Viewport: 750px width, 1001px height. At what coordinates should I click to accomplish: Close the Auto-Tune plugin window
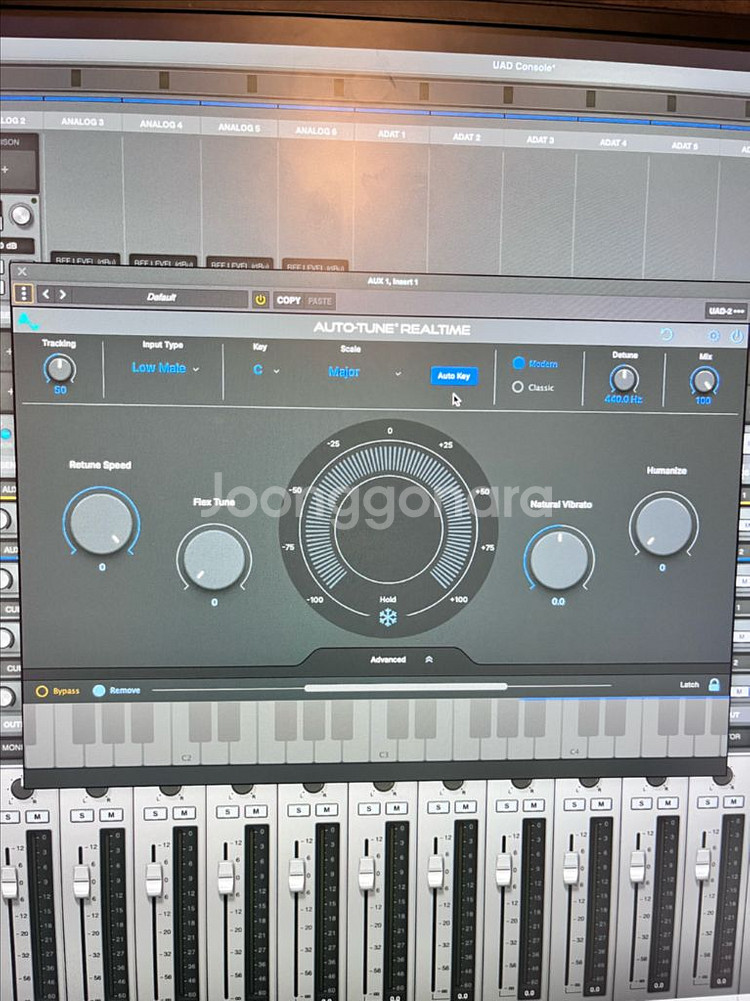pos(22,271)
